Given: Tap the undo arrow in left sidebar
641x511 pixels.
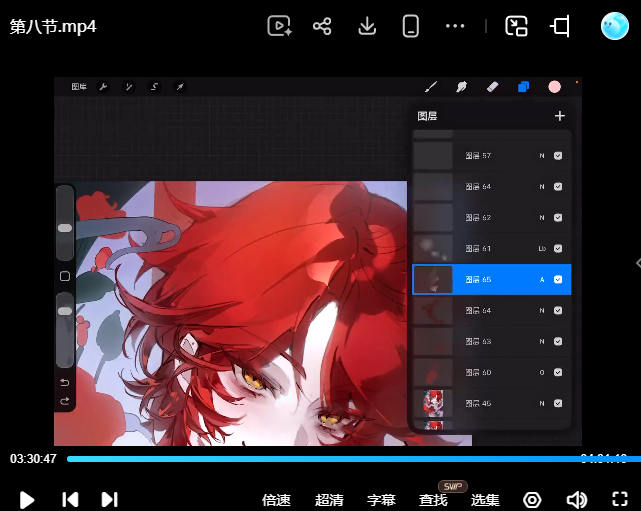Looking at the screenshot, I should 65,382.
